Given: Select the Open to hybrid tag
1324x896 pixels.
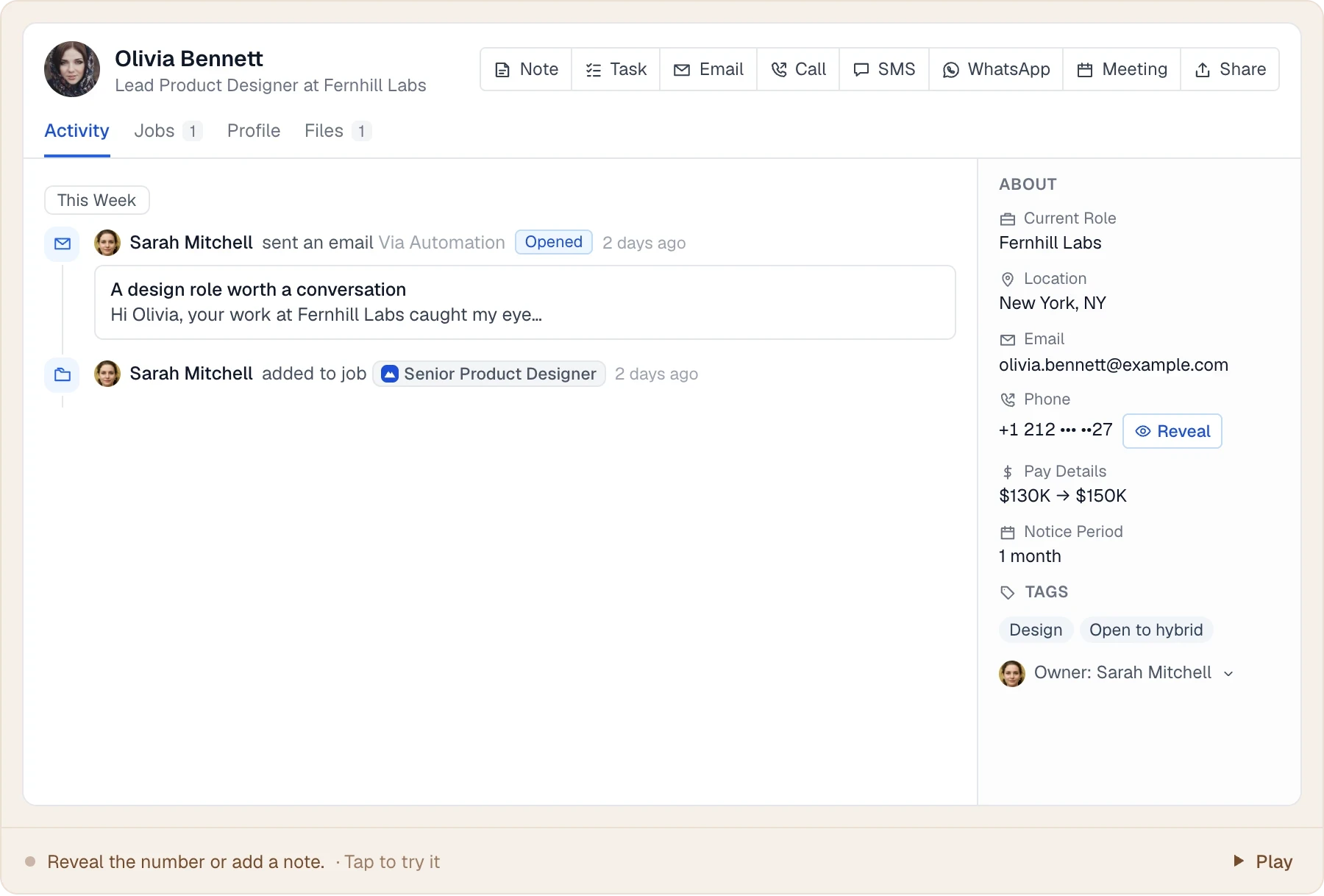Looking at the screenshot, I should (x=1146, y=630).
